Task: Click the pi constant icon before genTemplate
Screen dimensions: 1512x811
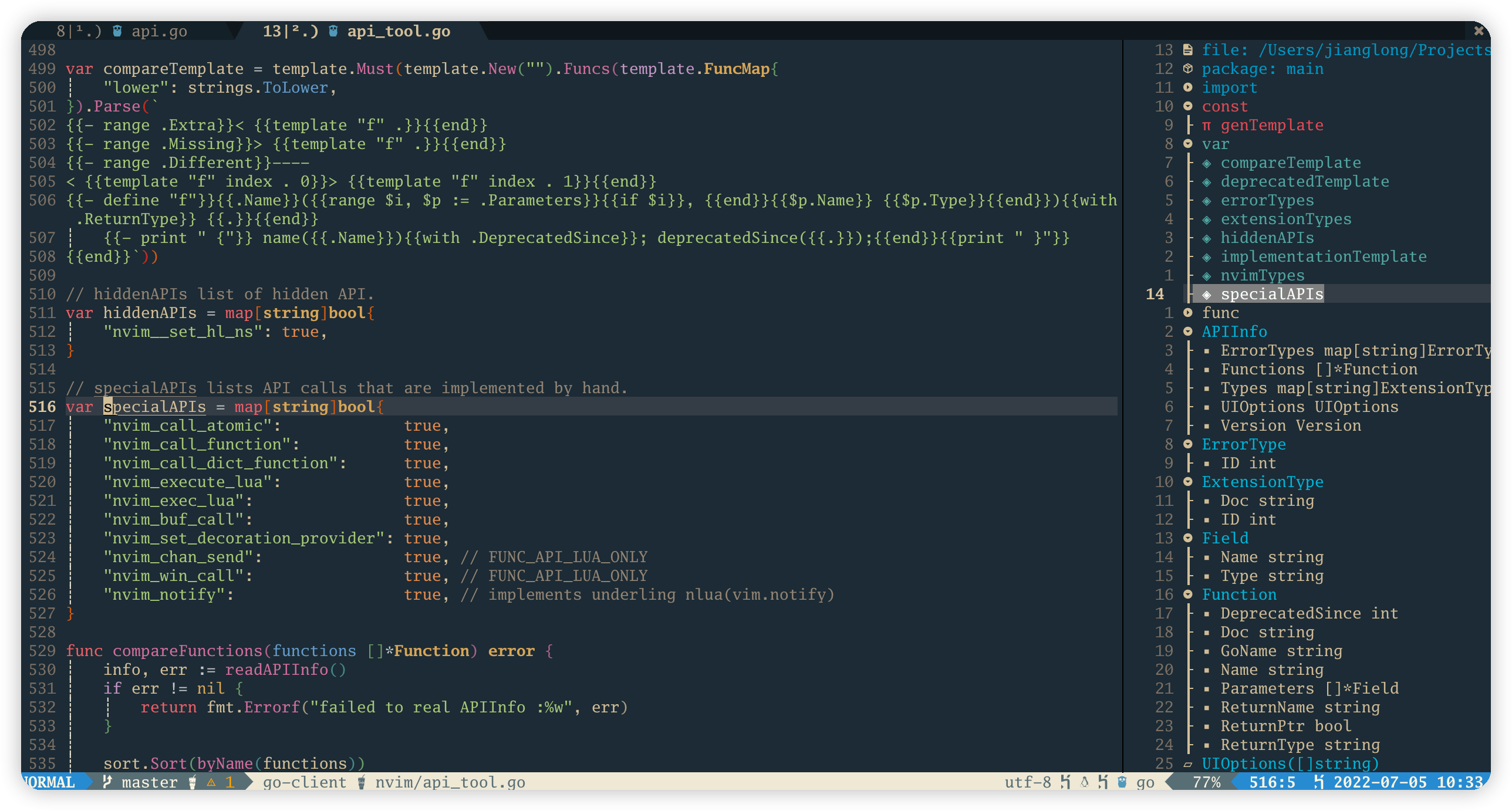Action: pos(1206,126)
